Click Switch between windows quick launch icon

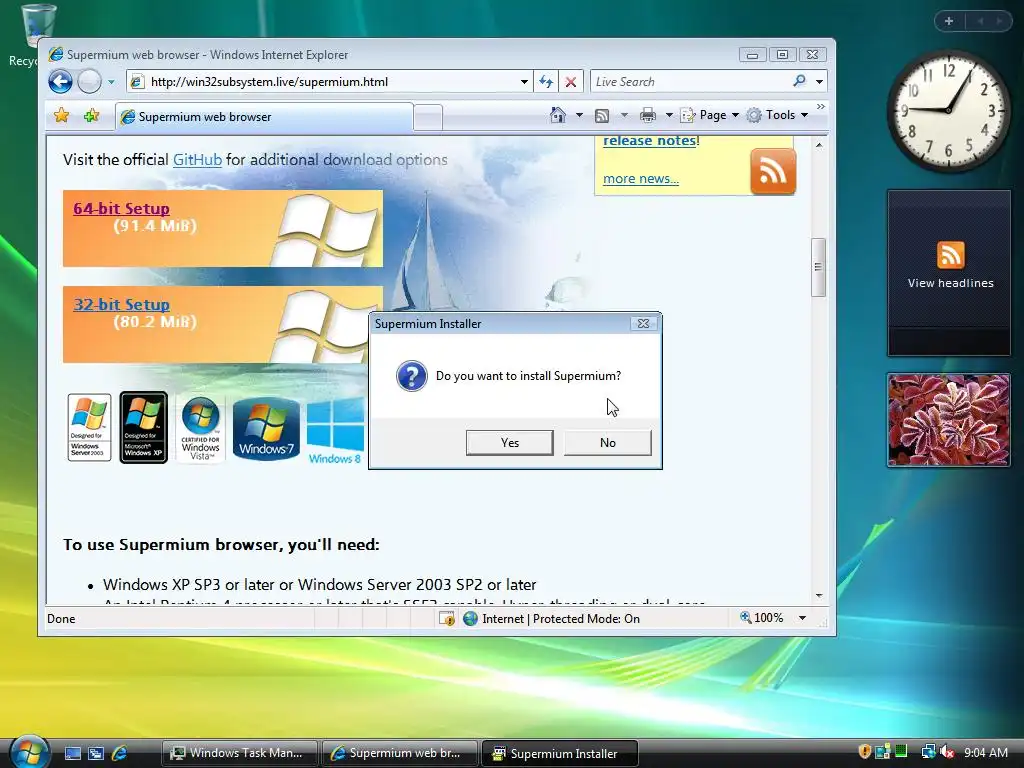[x=96, y=753]
